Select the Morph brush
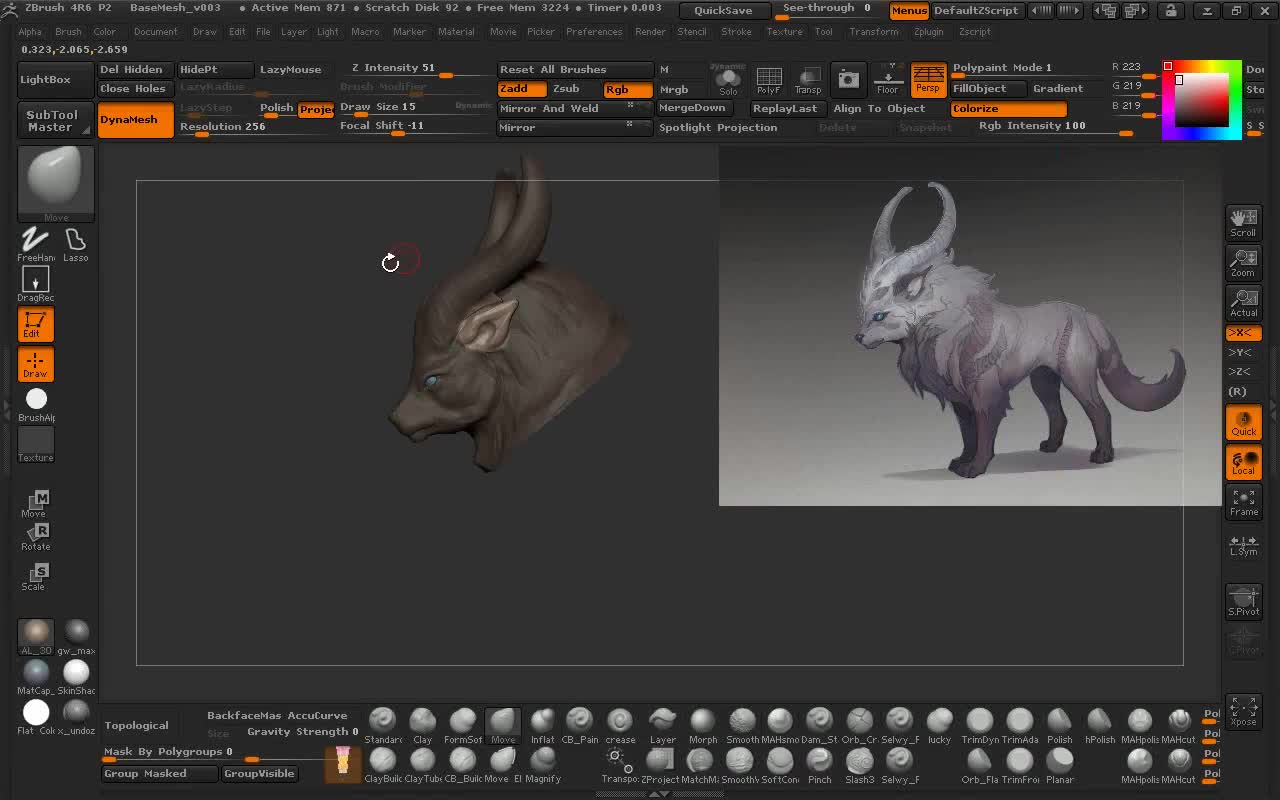 (x=703, y=726)
